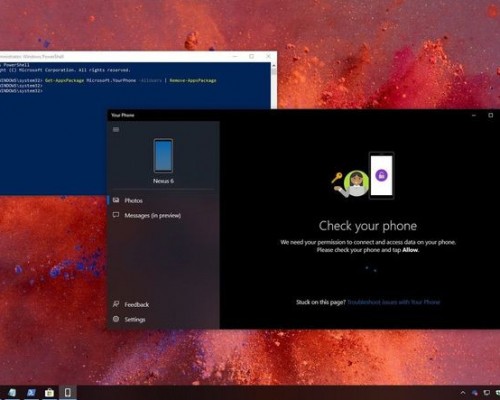
Task: Follow Troubleshoot issues with Your Phone link
Action: click(394, 302)
